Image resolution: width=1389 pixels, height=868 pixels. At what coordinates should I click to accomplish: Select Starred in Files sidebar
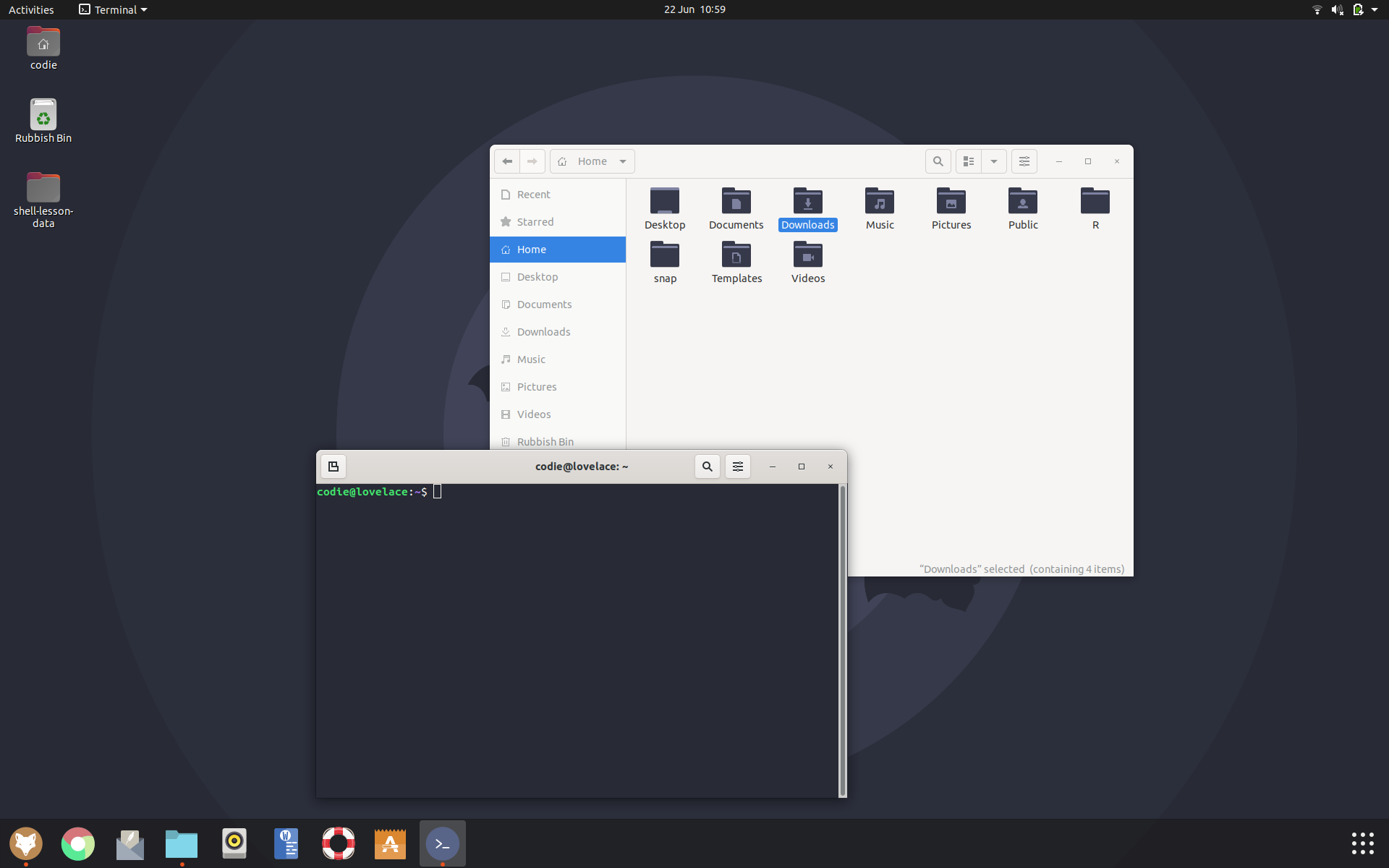pos(558,222)
